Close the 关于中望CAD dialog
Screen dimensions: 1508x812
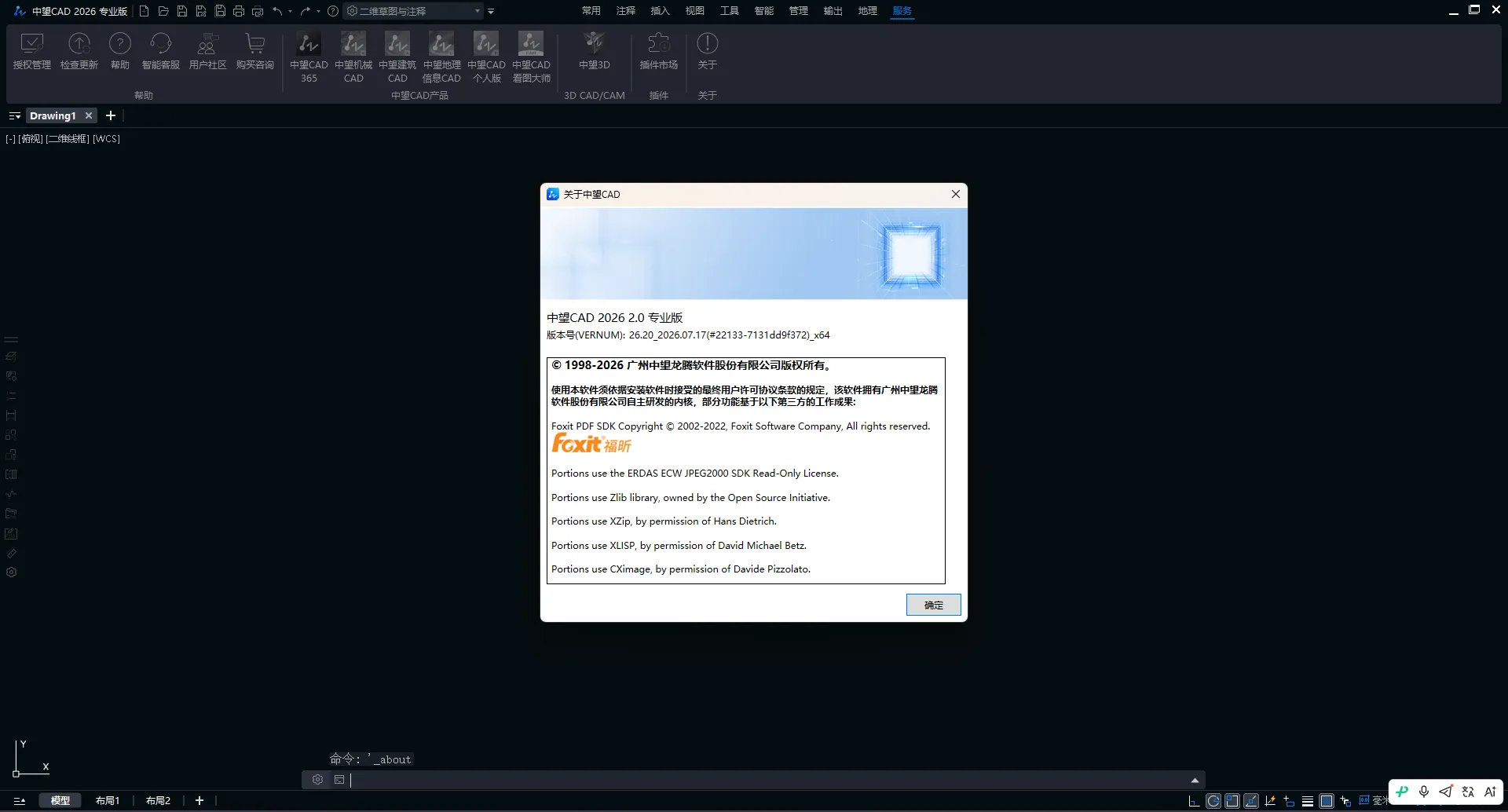[956, 194]
